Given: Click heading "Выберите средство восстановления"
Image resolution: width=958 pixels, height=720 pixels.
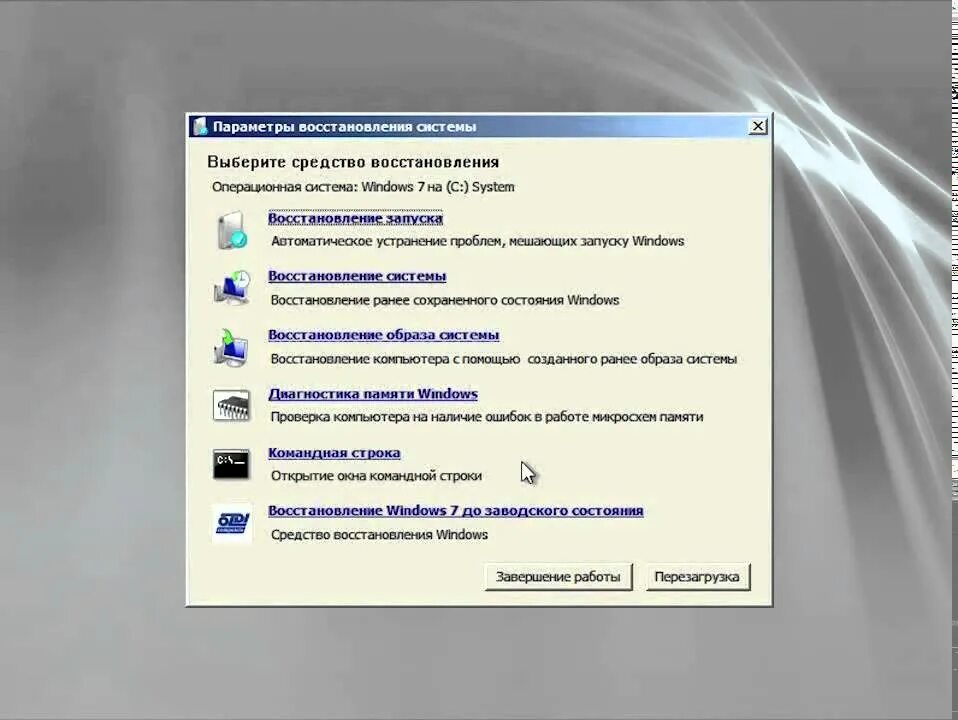Looking at the screenshot, I should tap(353, 162).
